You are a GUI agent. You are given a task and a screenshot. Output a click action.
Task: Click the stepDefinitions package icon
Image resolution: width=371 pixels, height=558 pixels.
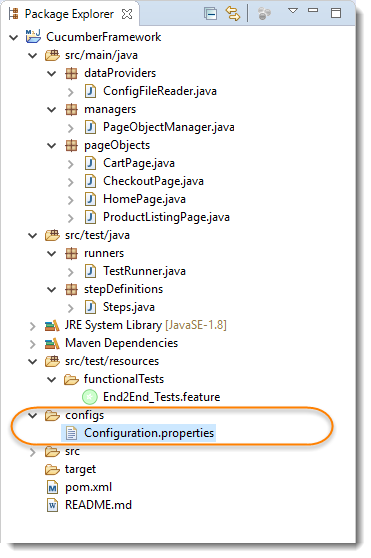point(71,289)
